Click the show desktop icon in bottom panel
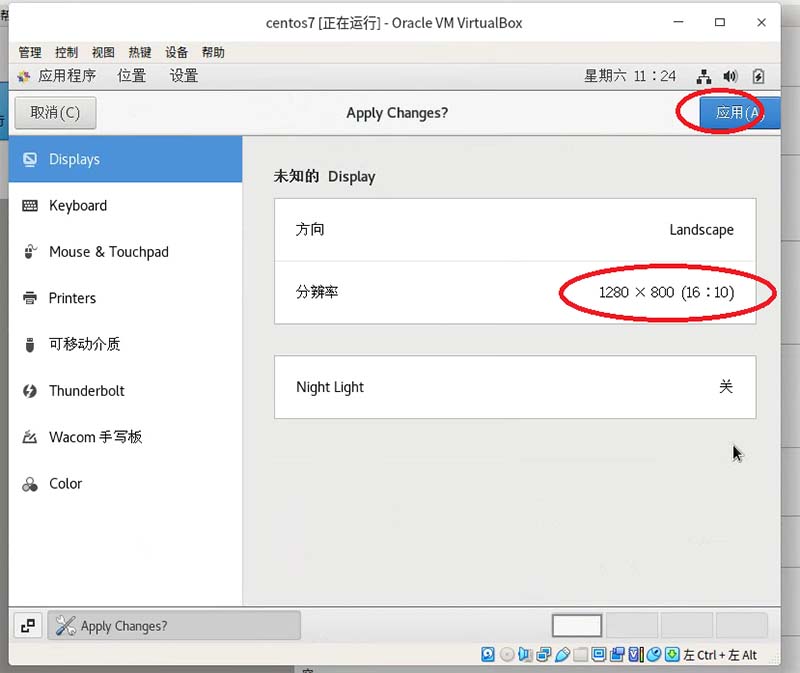The height and width of the screenshot is (673, 800). pyautogui.click(x=28, y=626)
